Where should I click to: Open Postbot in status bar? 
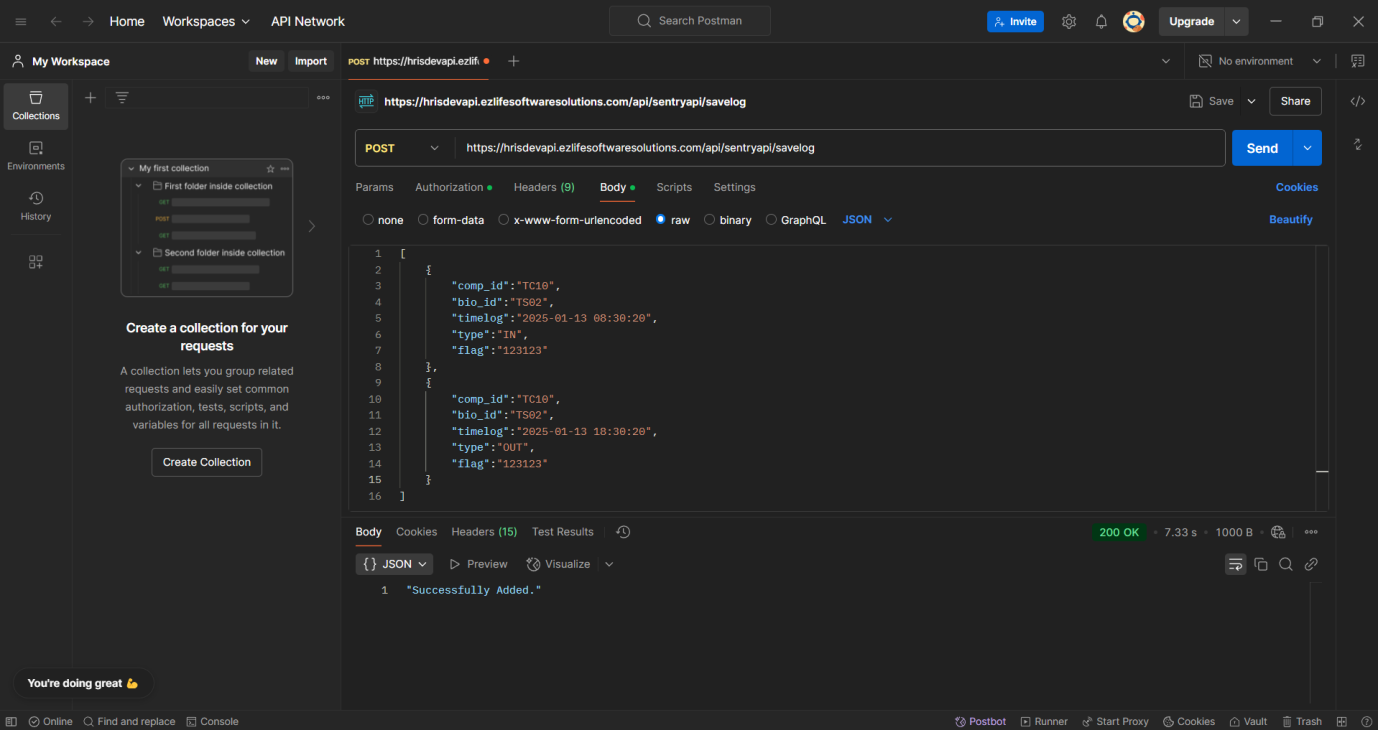(980, 721)
